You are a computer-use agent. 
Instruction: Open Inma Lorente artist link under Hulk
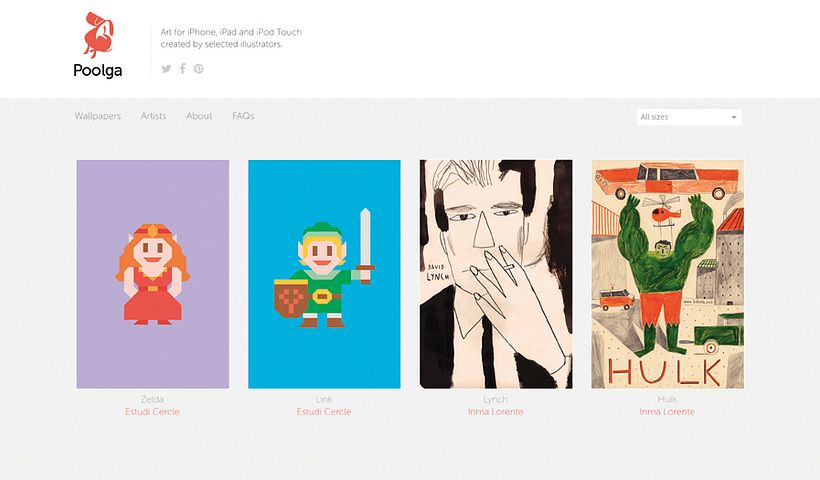click(x=667, y=412)
